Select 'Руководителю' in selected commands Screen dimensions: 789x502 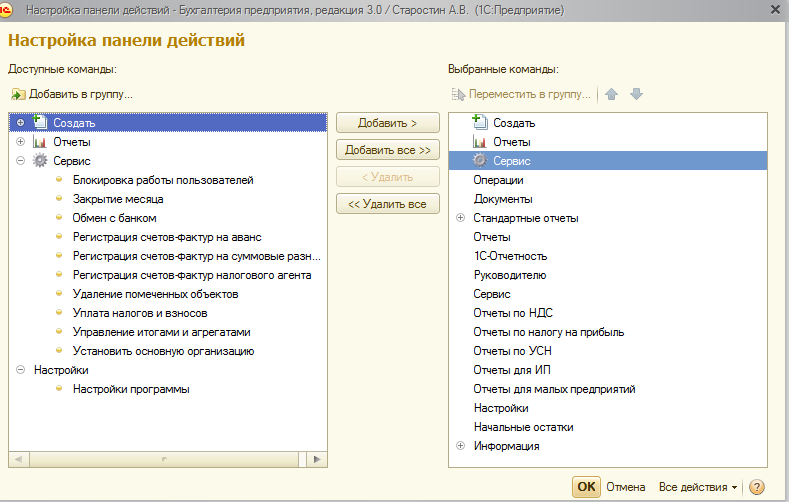pyautogui.click(x=509, y=275)
